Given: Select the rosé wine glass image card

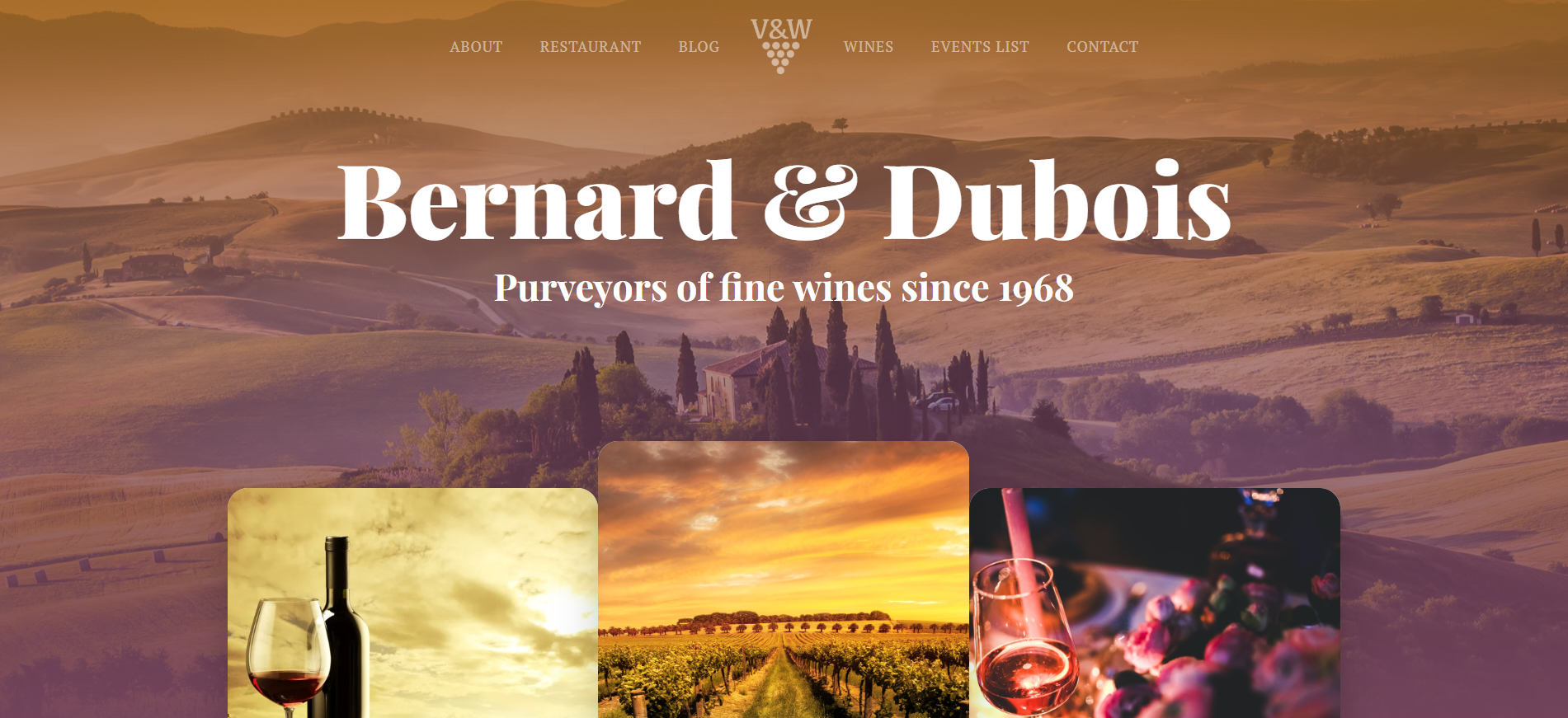Looking at the screenshot, I should pyautogui.click(x=1155, y=603).
